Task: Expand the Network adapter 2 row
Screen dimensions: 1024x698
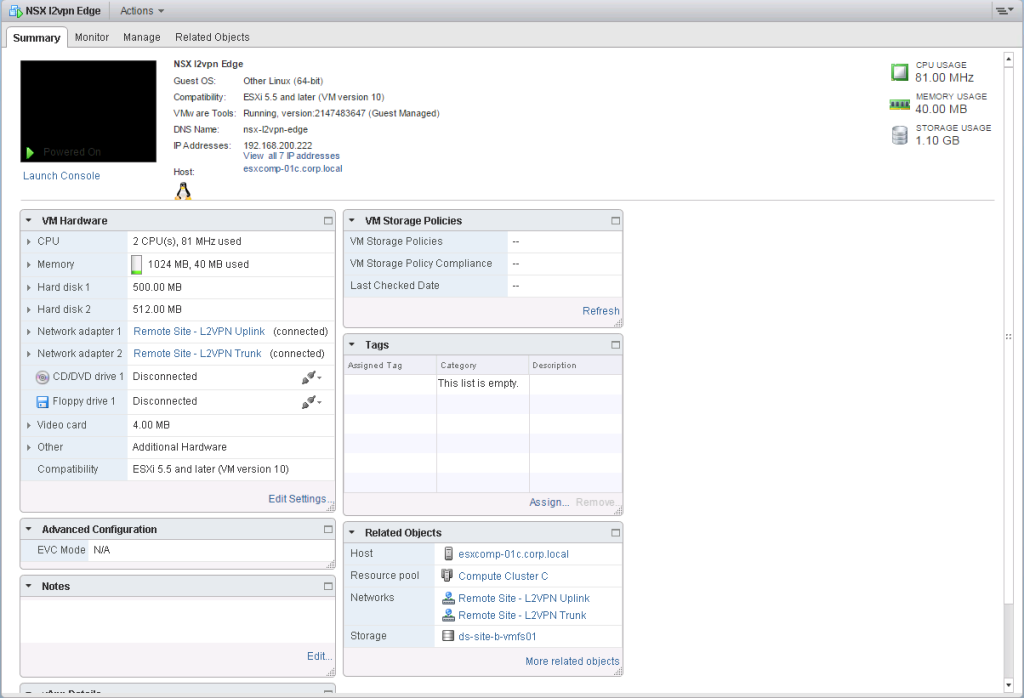Action: 29,354
